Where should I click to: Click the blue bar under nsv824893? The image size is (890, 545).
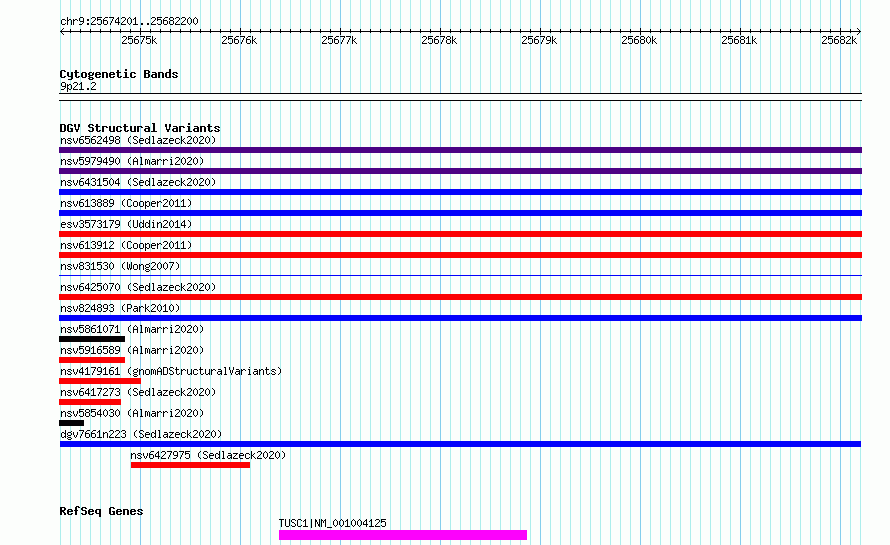460,318
